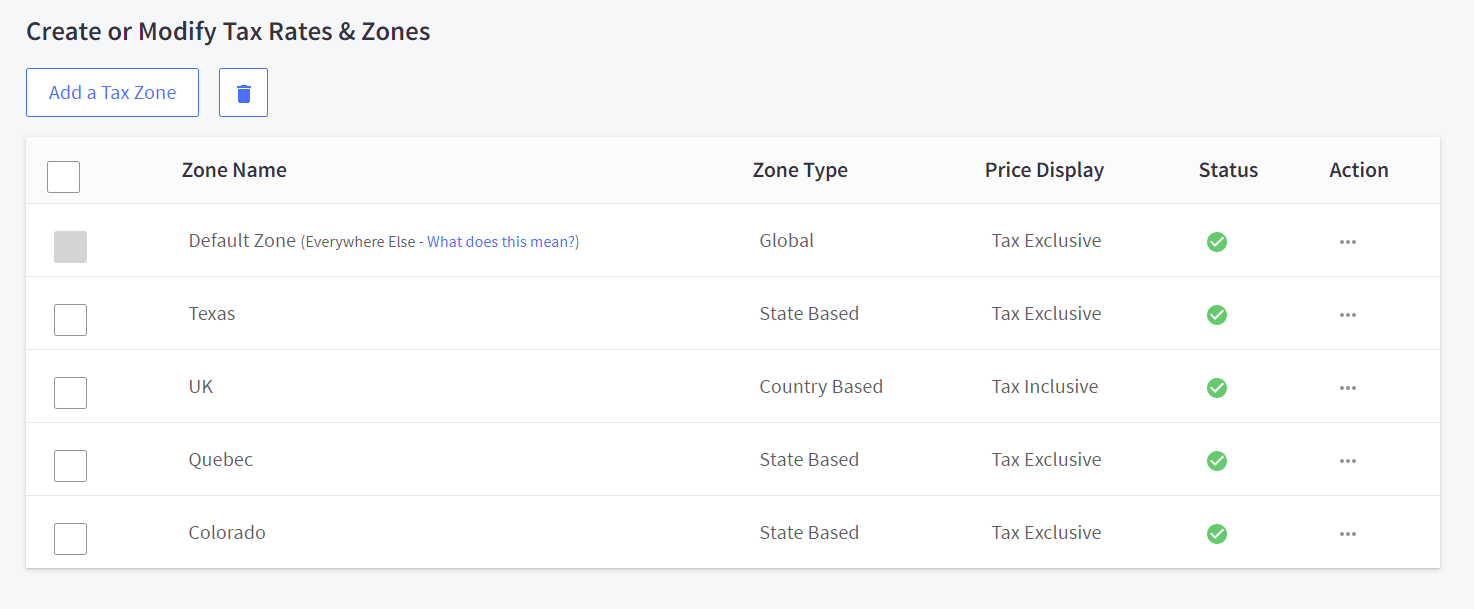
Task: Click the Zone Name column header
Action: point(234,169)
